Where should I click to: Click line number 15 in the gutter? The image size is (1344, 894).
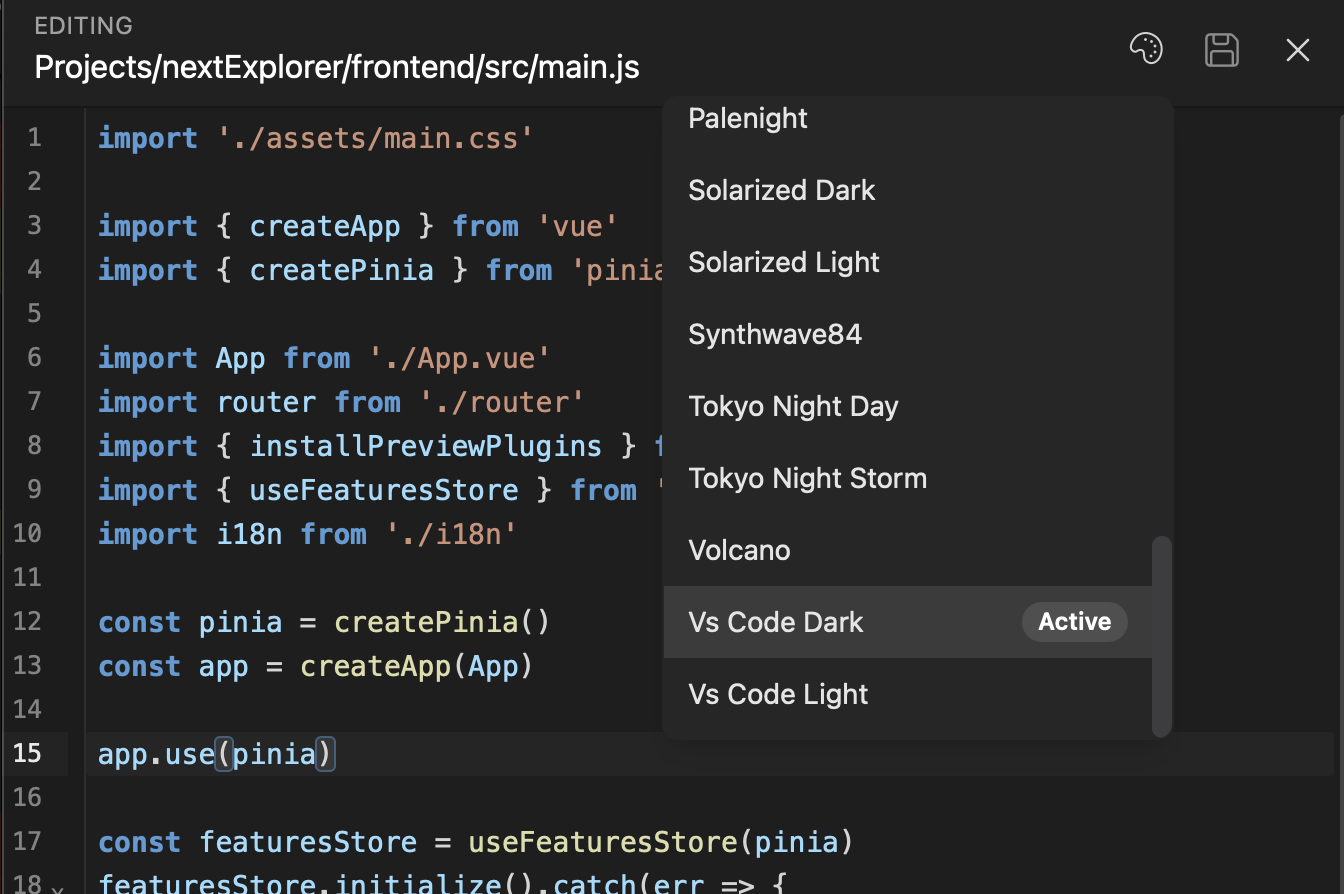pos(27,753)
